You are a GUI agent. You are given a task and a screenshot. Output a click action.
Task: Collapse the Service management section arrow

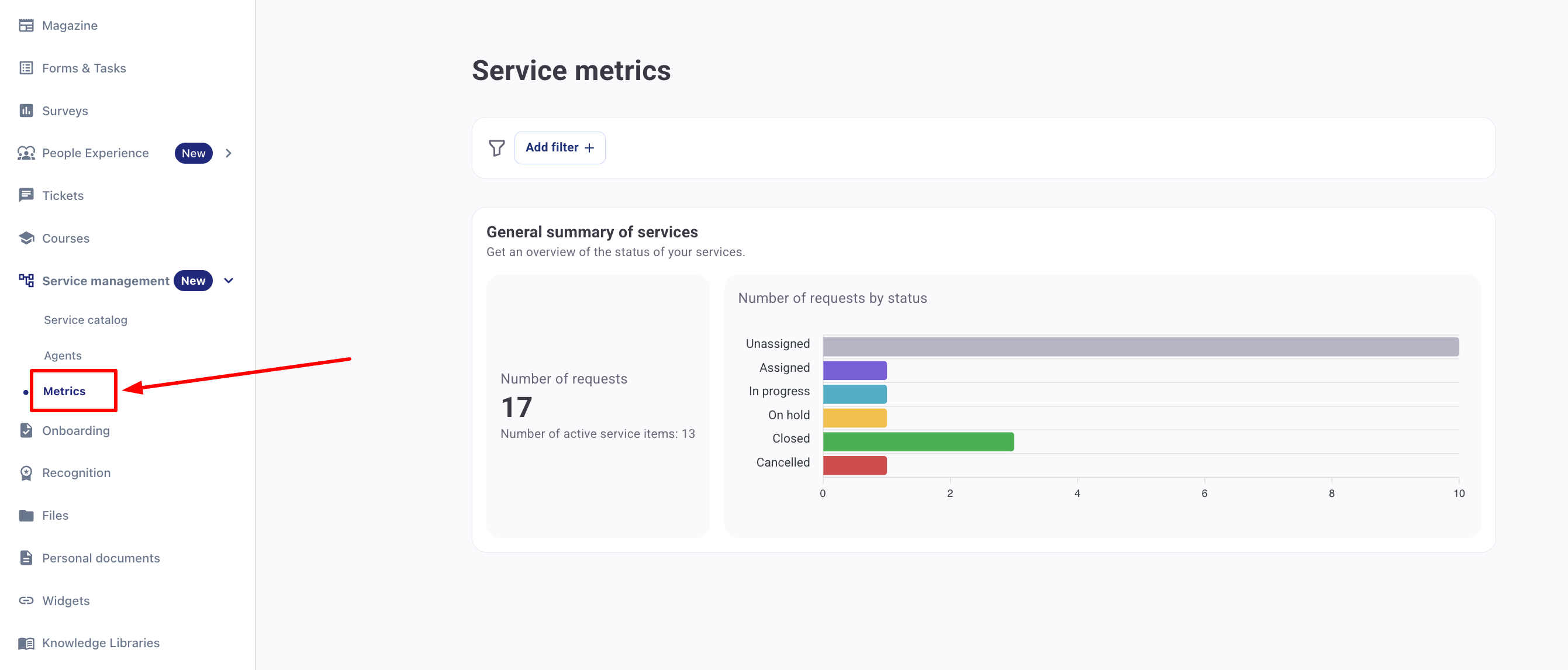click(x=228, y=281)
